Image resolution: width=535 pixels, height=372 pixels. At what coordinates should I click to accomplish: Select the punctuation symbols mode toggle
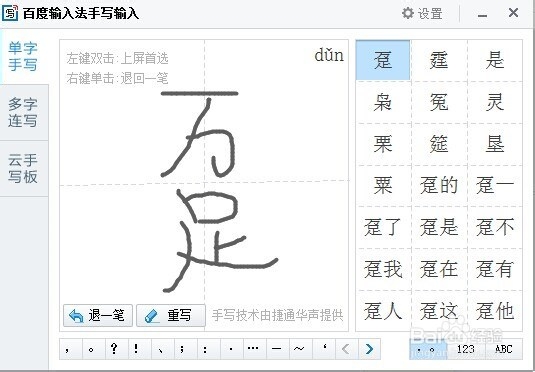(x=428, y=349)
